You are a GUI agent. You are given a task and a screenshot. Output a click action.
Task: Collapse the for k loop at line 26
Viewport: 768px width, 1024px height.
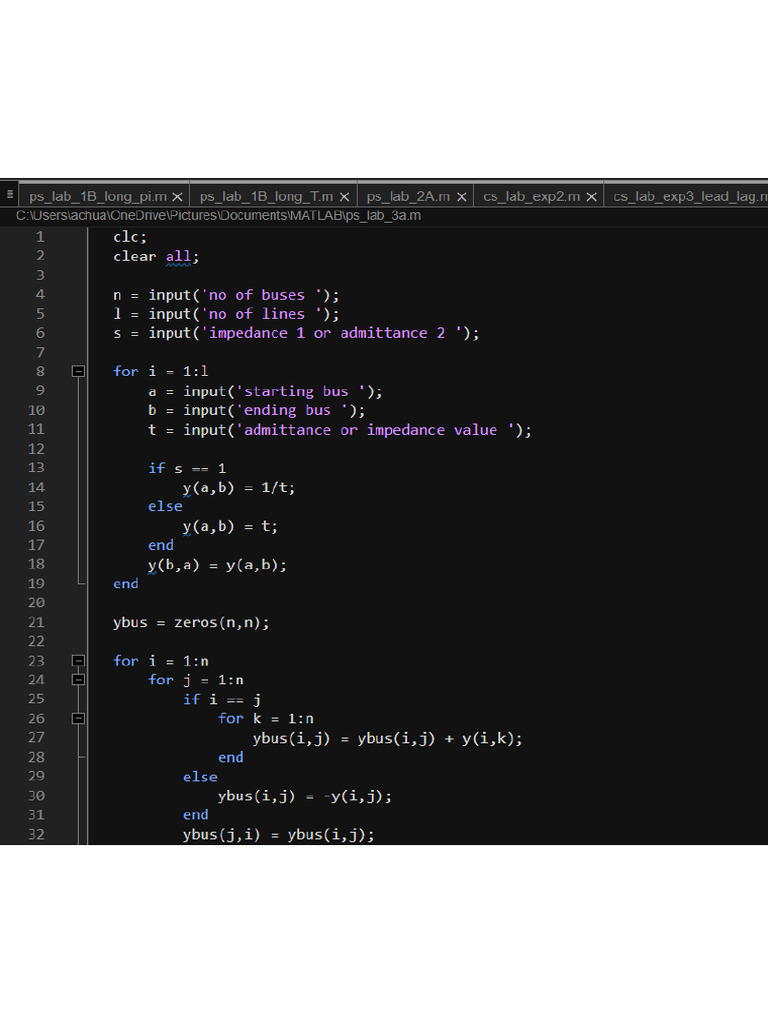78,719
